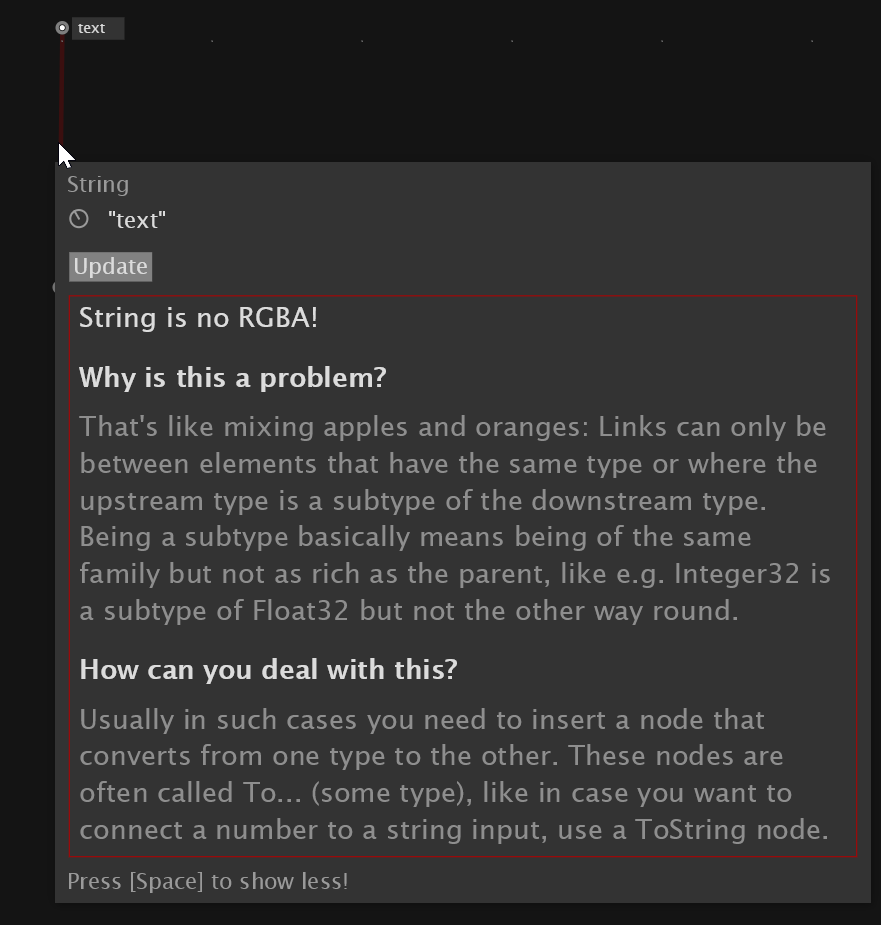The width and height of the screenshot is (881, 925).
Task: Click the circular output pin beside the text node
Action: pos(62,28)
